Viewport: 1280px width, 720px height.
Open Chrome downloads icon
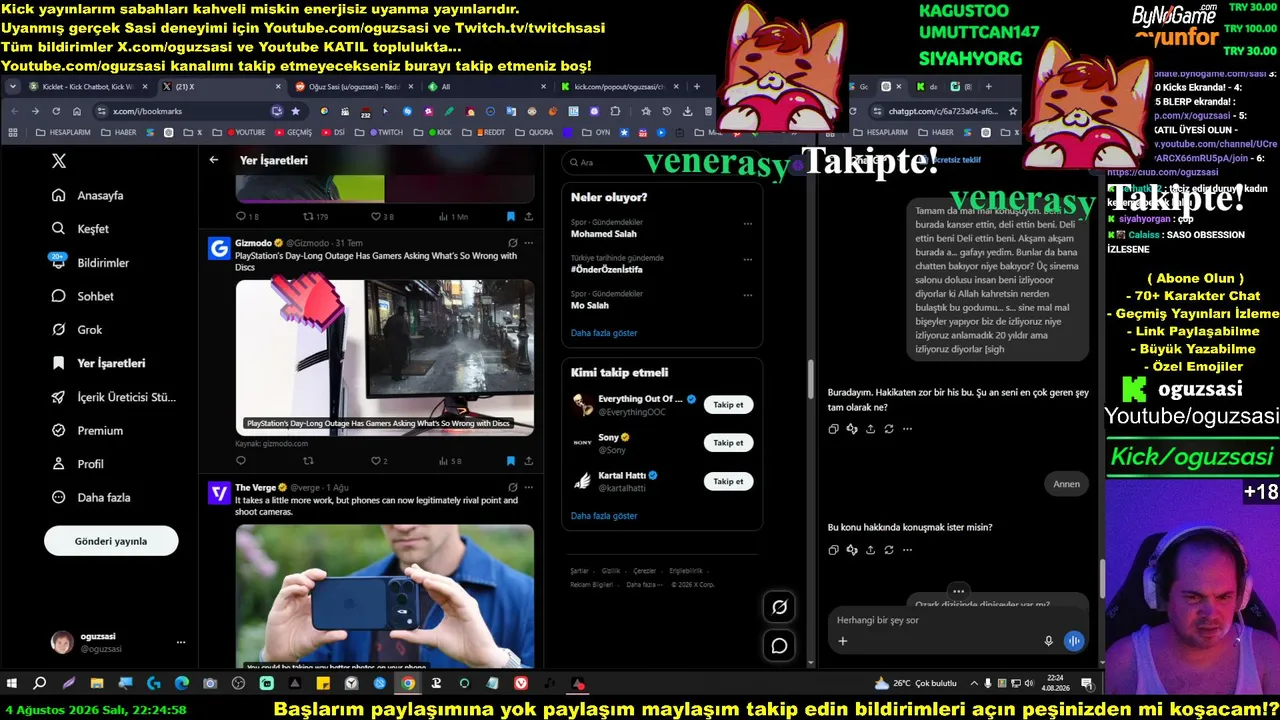point(688,111)
